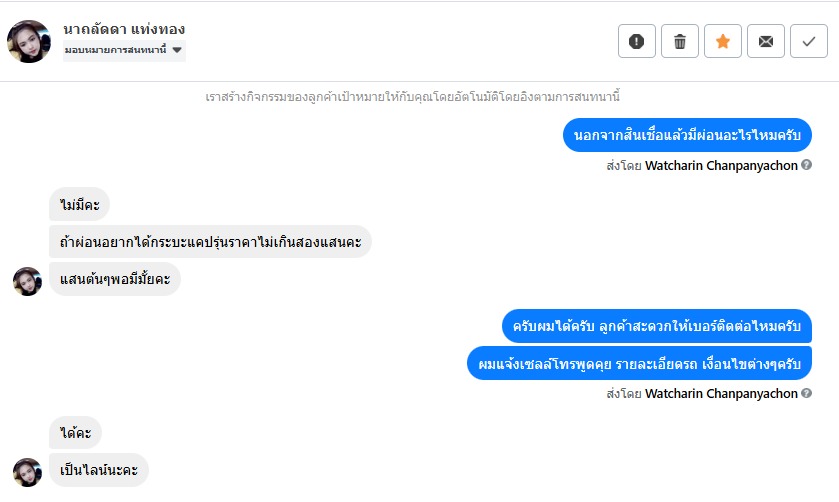Mark conversation done with checkmark icon
This screenshot has width=839, height=502.
point(808,41)
